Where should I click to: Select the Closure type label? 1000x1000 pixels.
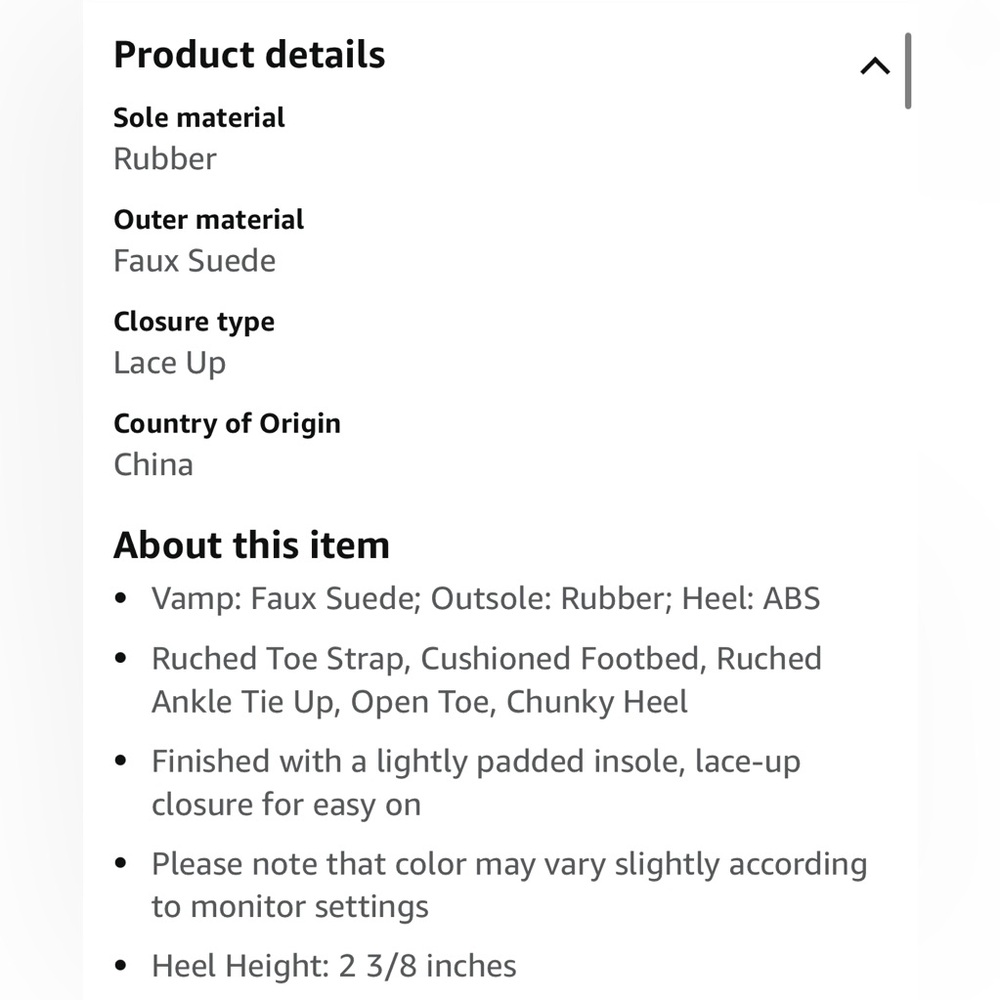point(194,322)
